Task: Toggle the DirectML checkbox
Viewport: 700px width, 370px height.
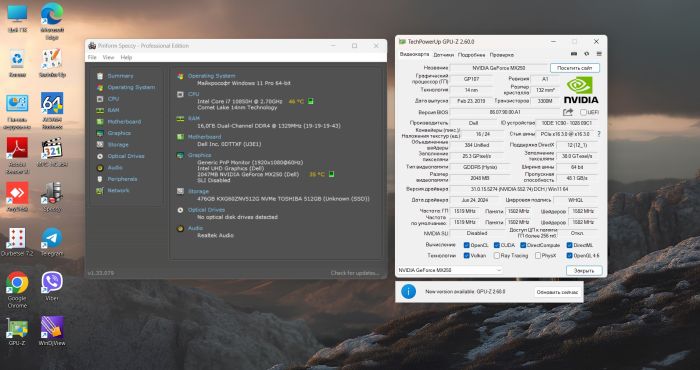Action: pos(569,245)
